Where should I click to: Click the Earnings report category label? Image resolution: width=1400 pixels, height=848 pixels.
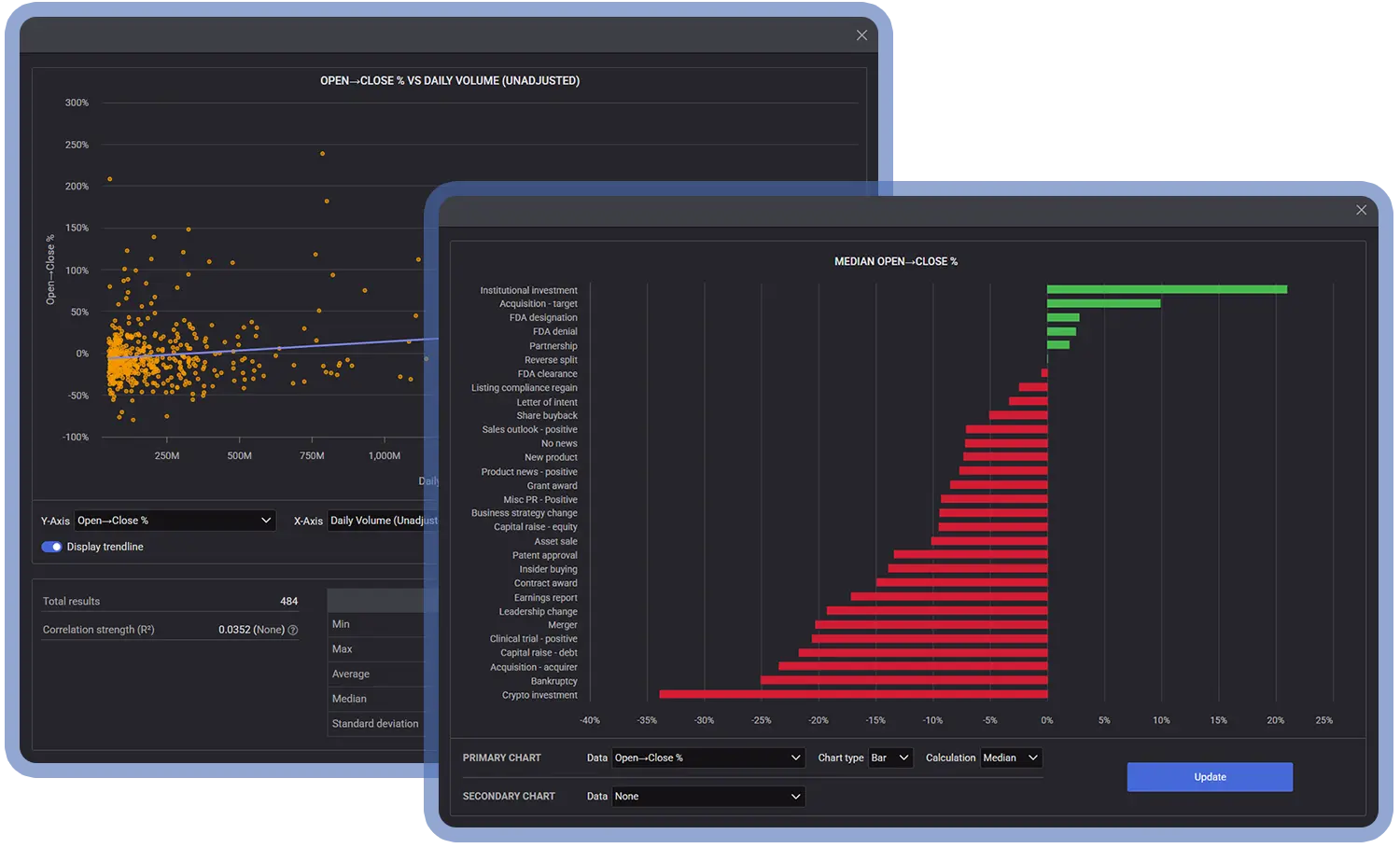pos(545,598)
